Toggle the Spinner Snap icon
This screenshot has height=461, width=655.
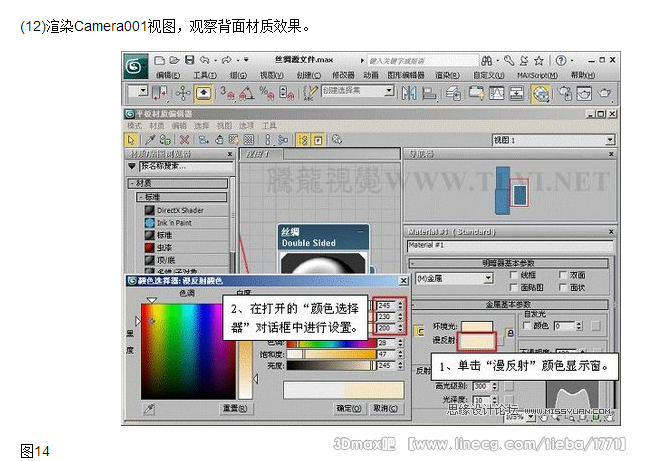click(286, 92)
